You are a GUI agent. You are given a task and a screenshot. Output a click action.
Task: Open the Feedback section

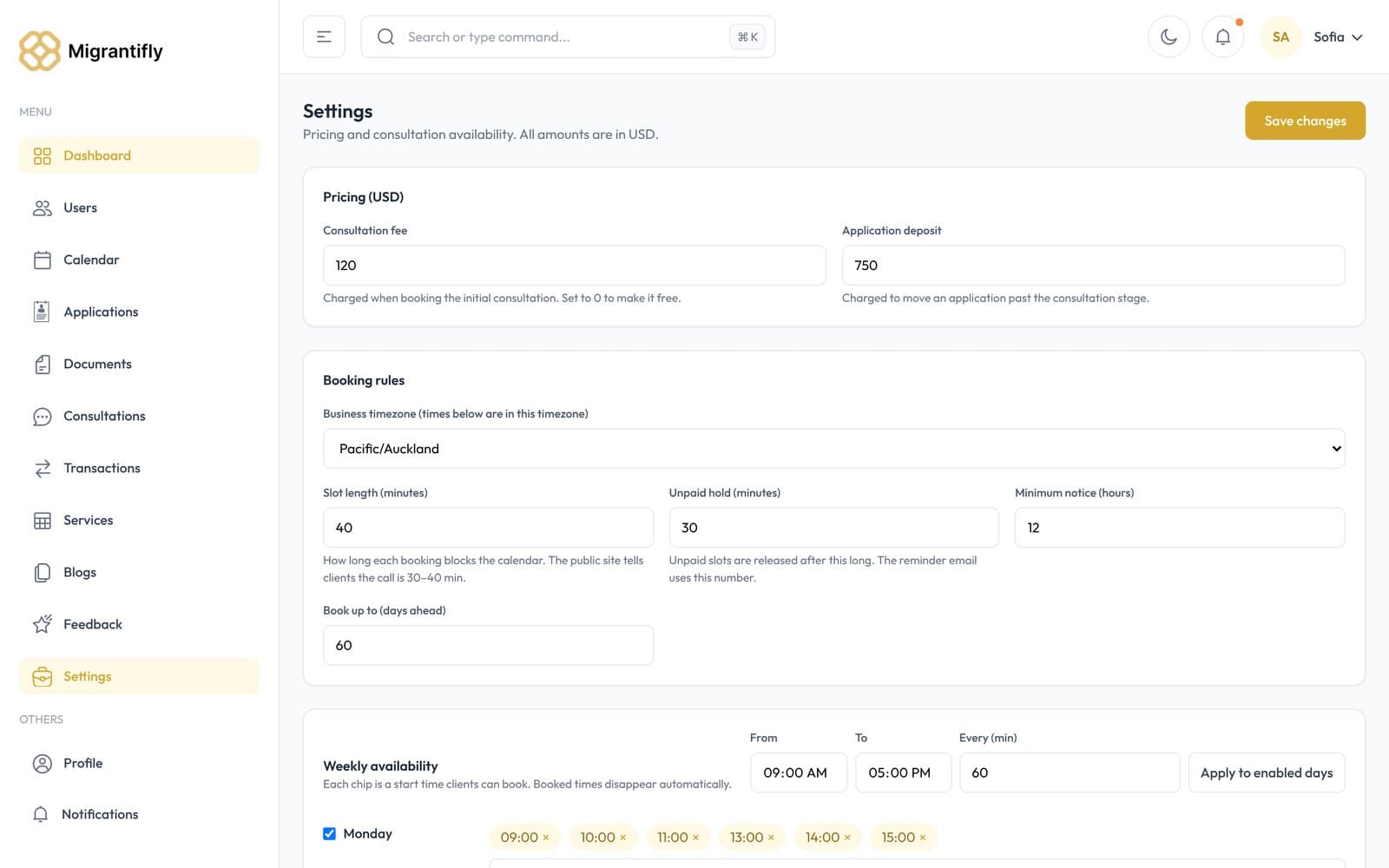(x=139, y=624)
